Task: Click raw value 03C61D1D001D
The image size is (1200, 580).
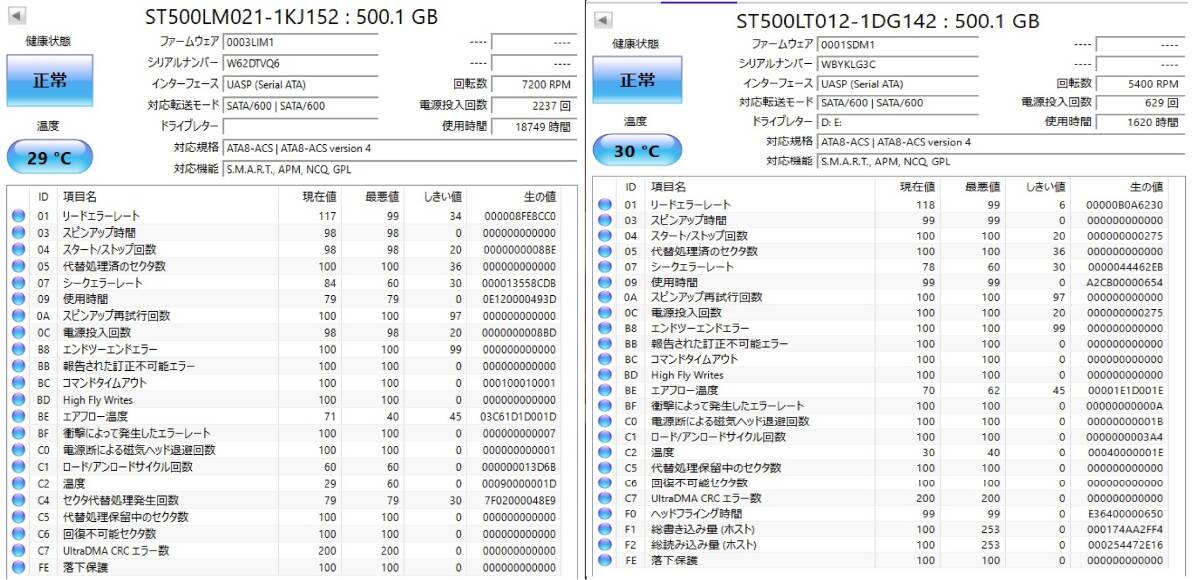Action: tap(519, 417)
